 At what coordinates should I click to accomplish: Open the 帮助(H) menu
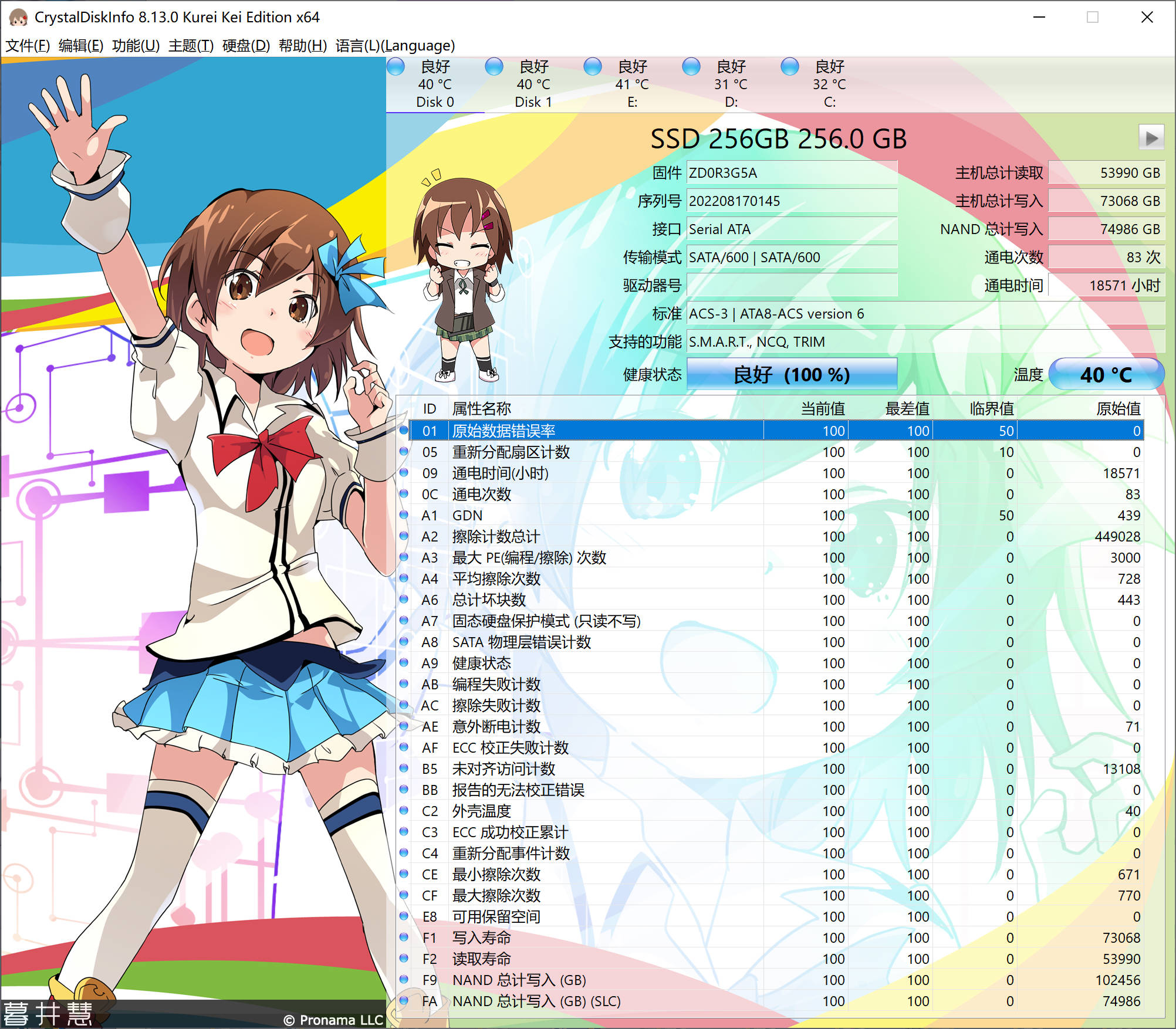302,45
